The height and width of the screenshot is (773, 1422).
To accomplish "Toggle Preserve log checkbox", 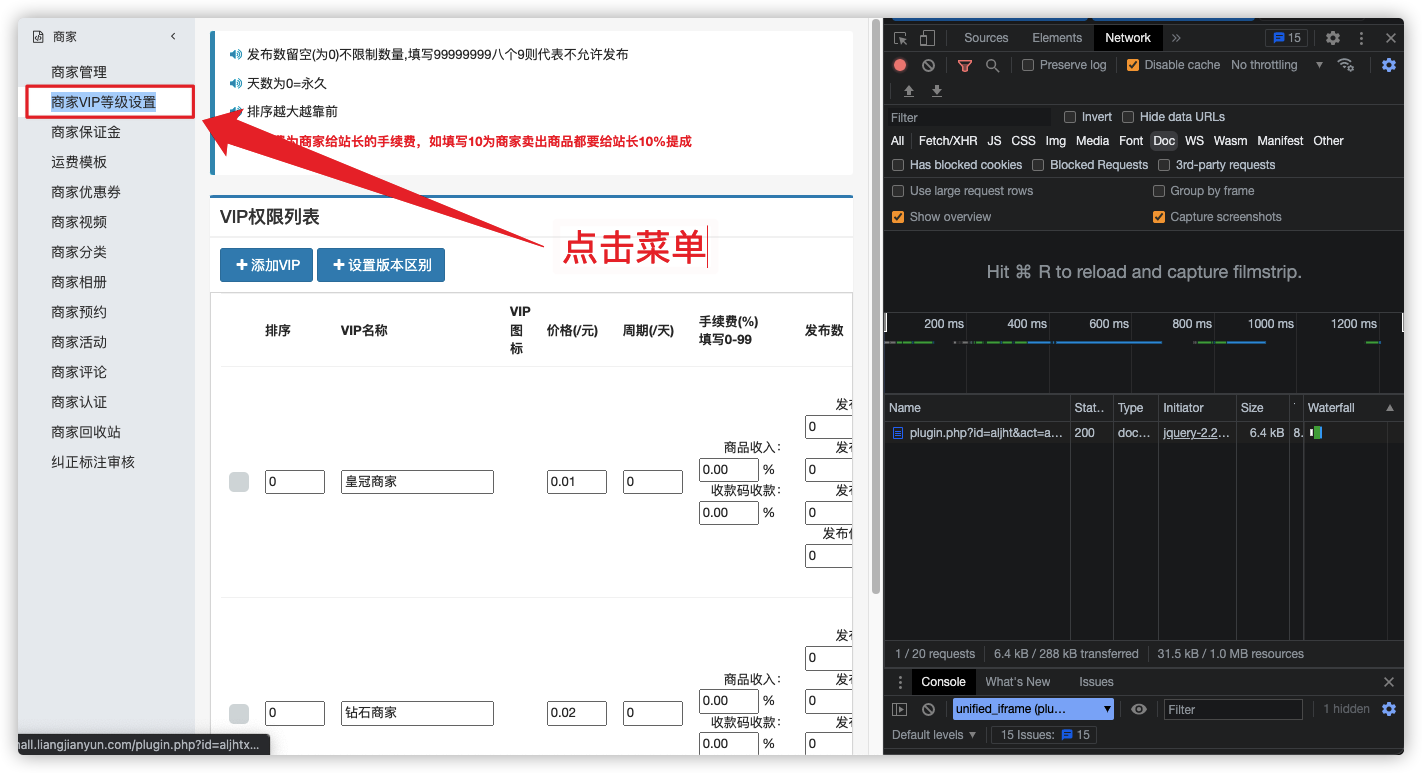I will 1028,65.
